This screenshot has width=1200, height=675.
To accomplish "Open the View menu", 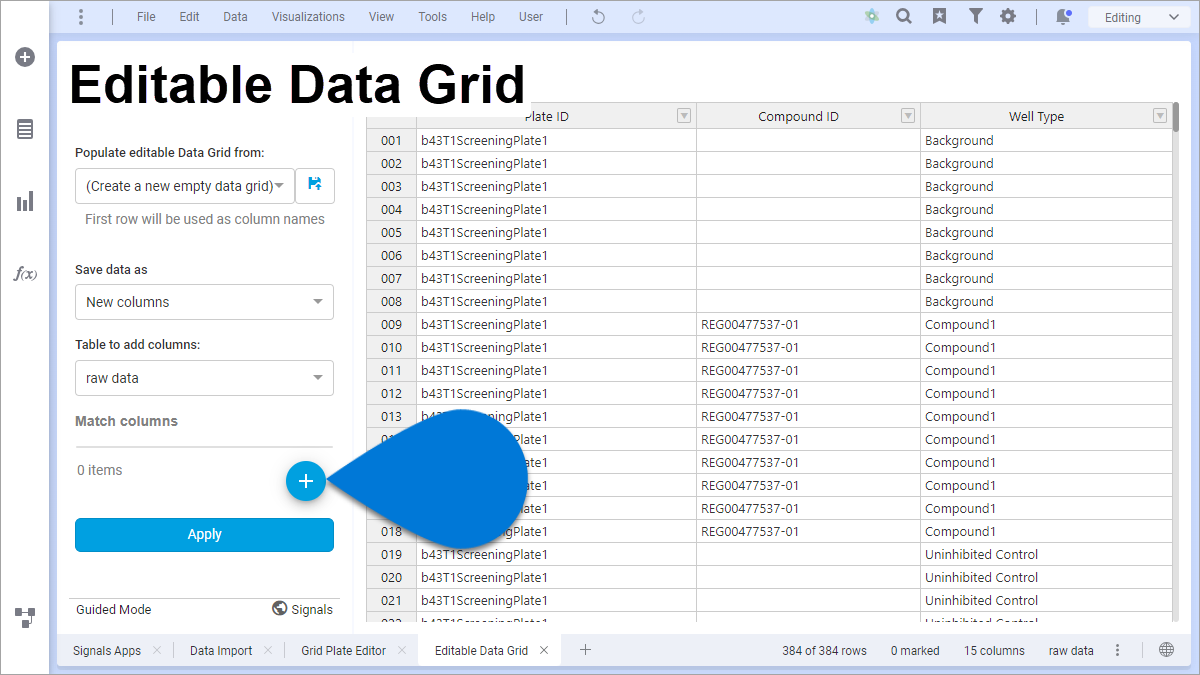I will click(381, 17).
